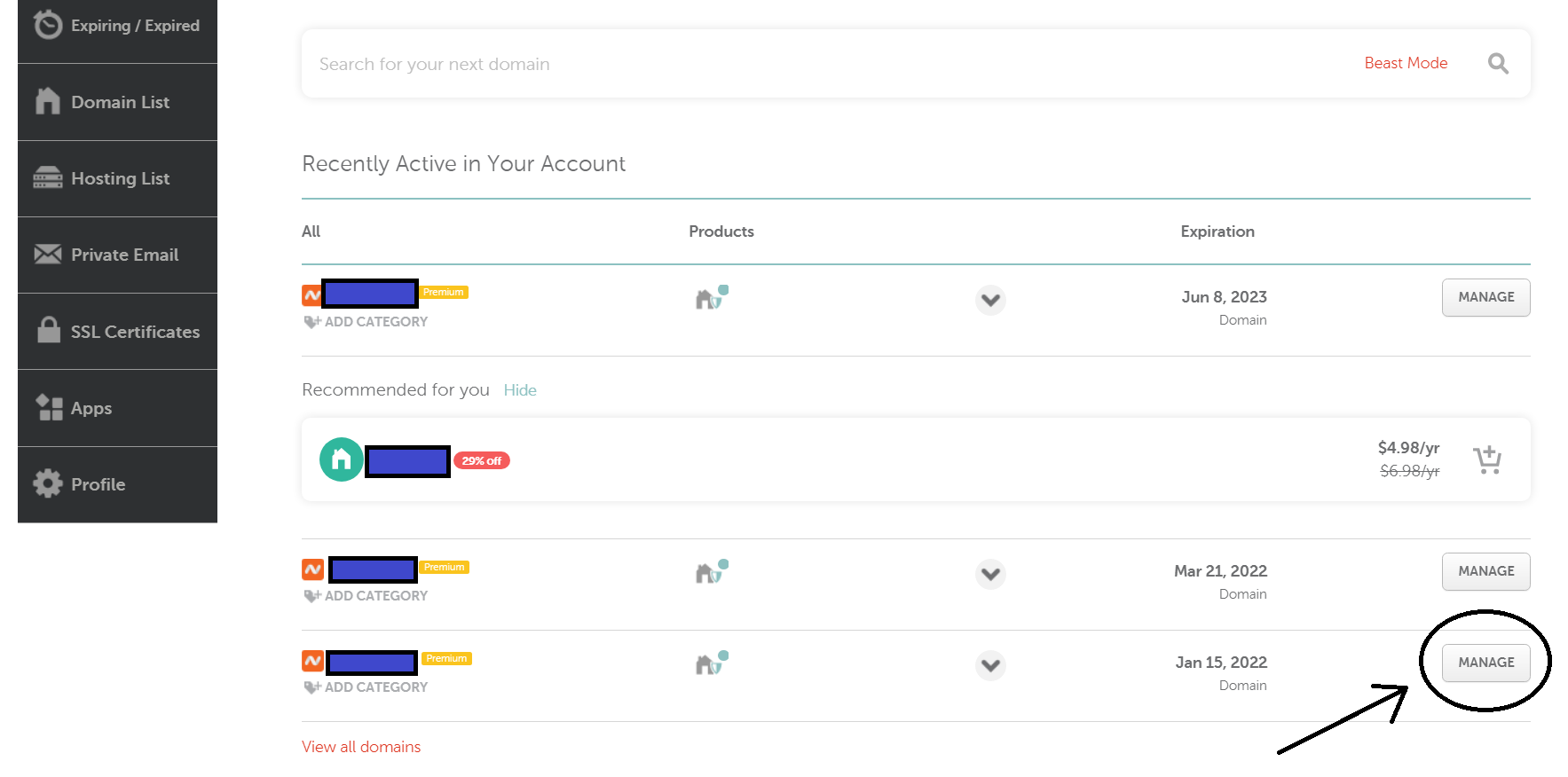Click the domain search input field
1568x777 pixels.
(799, 64)
